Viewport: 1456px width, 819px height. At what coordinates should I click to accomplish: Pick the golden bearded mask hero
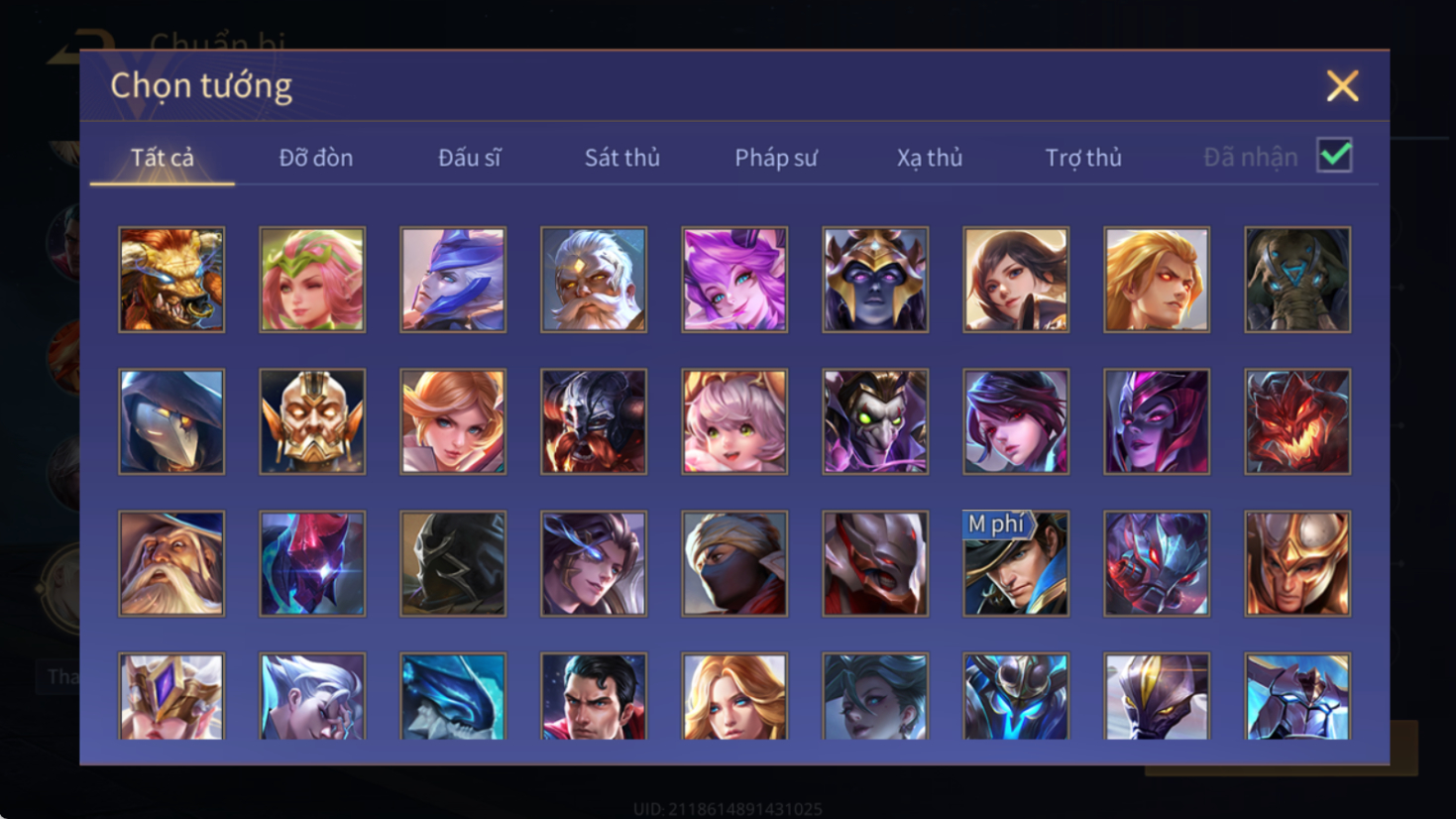click(x=312, y=421)
